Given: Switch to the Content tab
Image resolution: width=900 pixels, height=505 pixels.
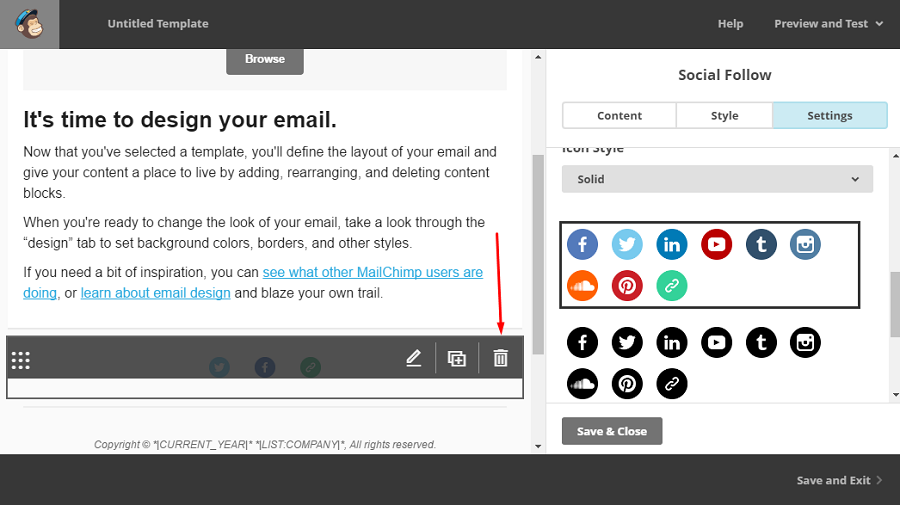Looking at the screenshot, I should [619, 115].
